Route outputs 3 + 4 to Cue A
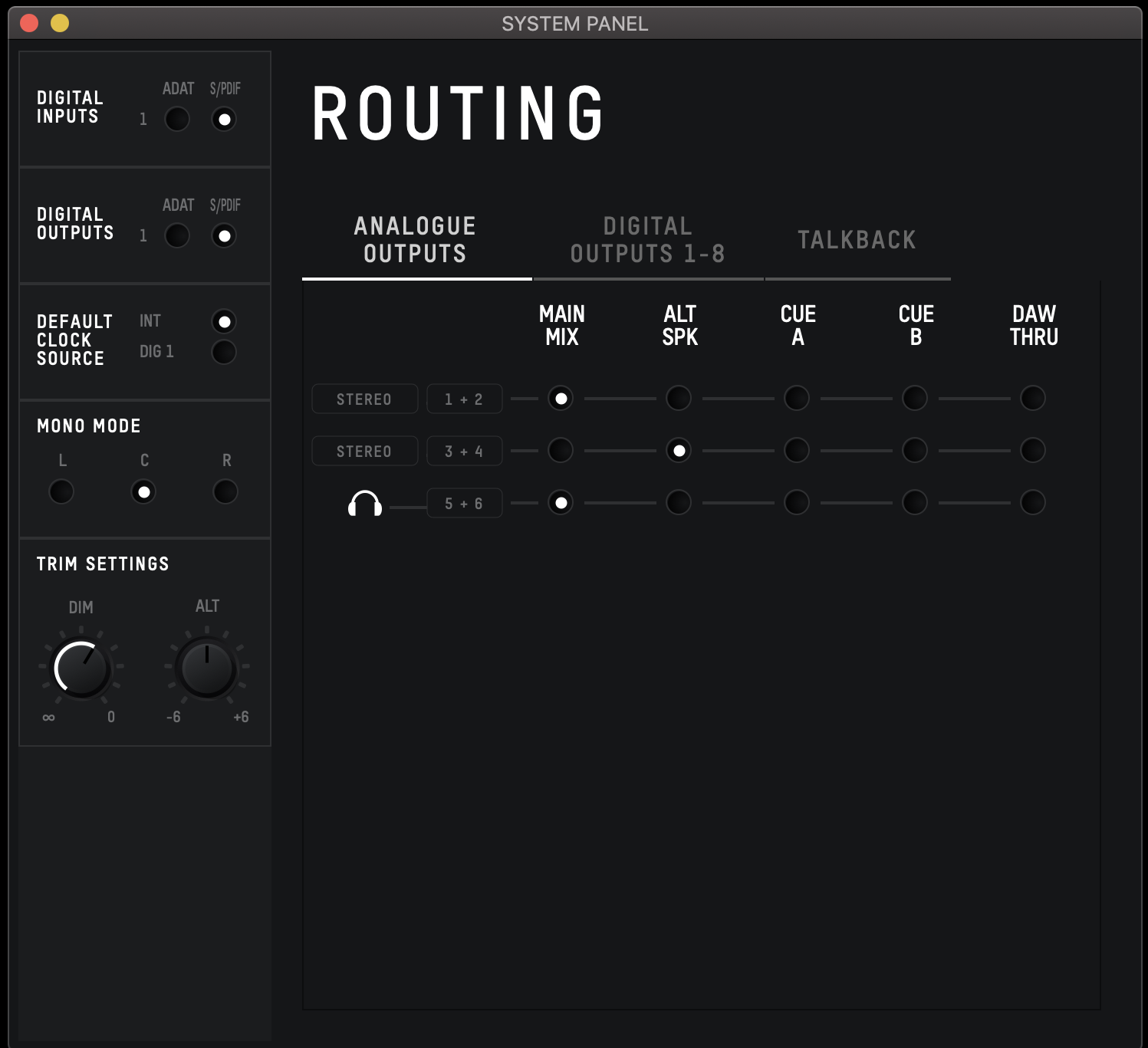1148x1048 pixels. tap(797, 451)
